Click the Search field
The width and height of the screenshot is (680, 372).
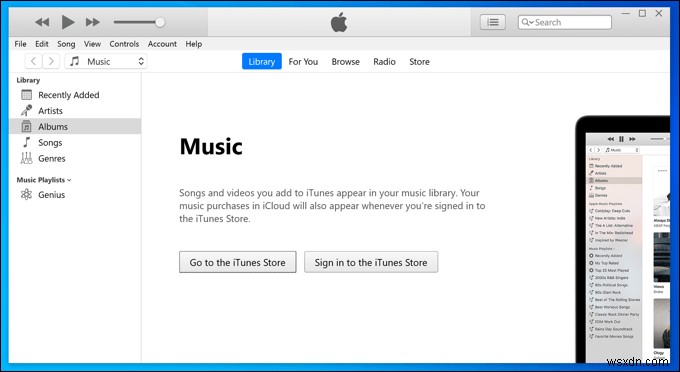point(565,22)
